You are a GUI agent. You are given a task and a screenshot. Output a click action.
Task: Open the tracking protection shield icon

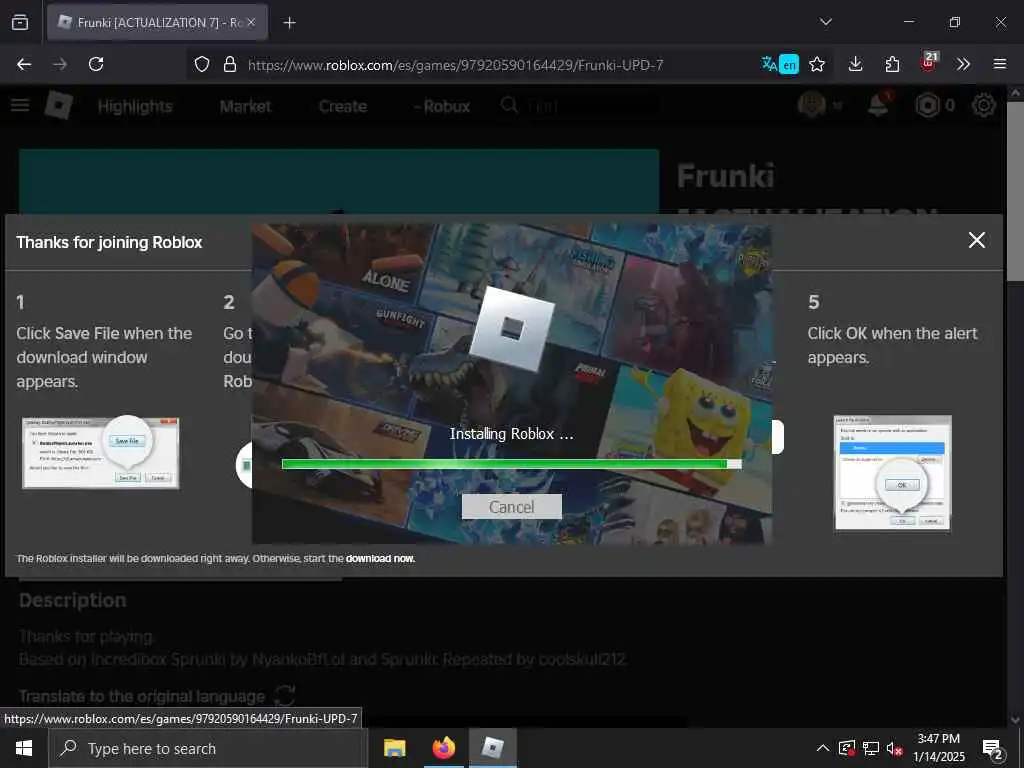click(x=202, y=64)
